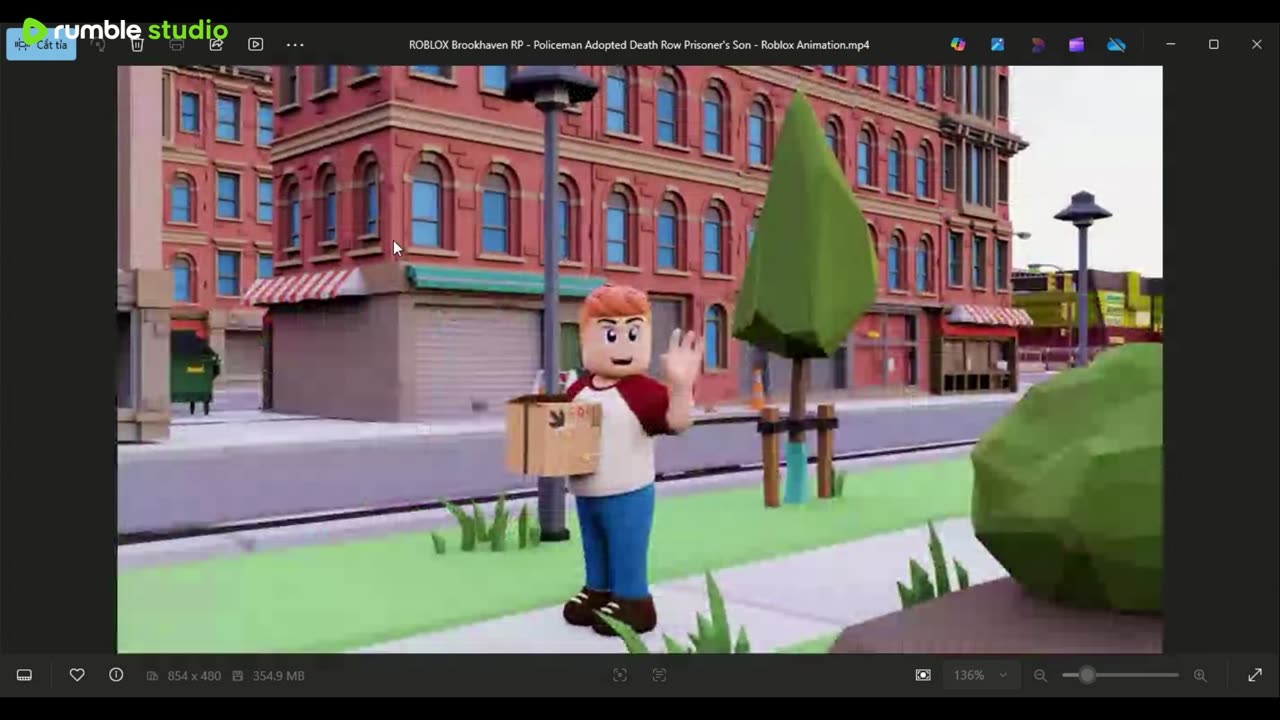This screenshot has width=1280, height=720.
Task: Click the 354.9 MB file size text
Action: 278,676
